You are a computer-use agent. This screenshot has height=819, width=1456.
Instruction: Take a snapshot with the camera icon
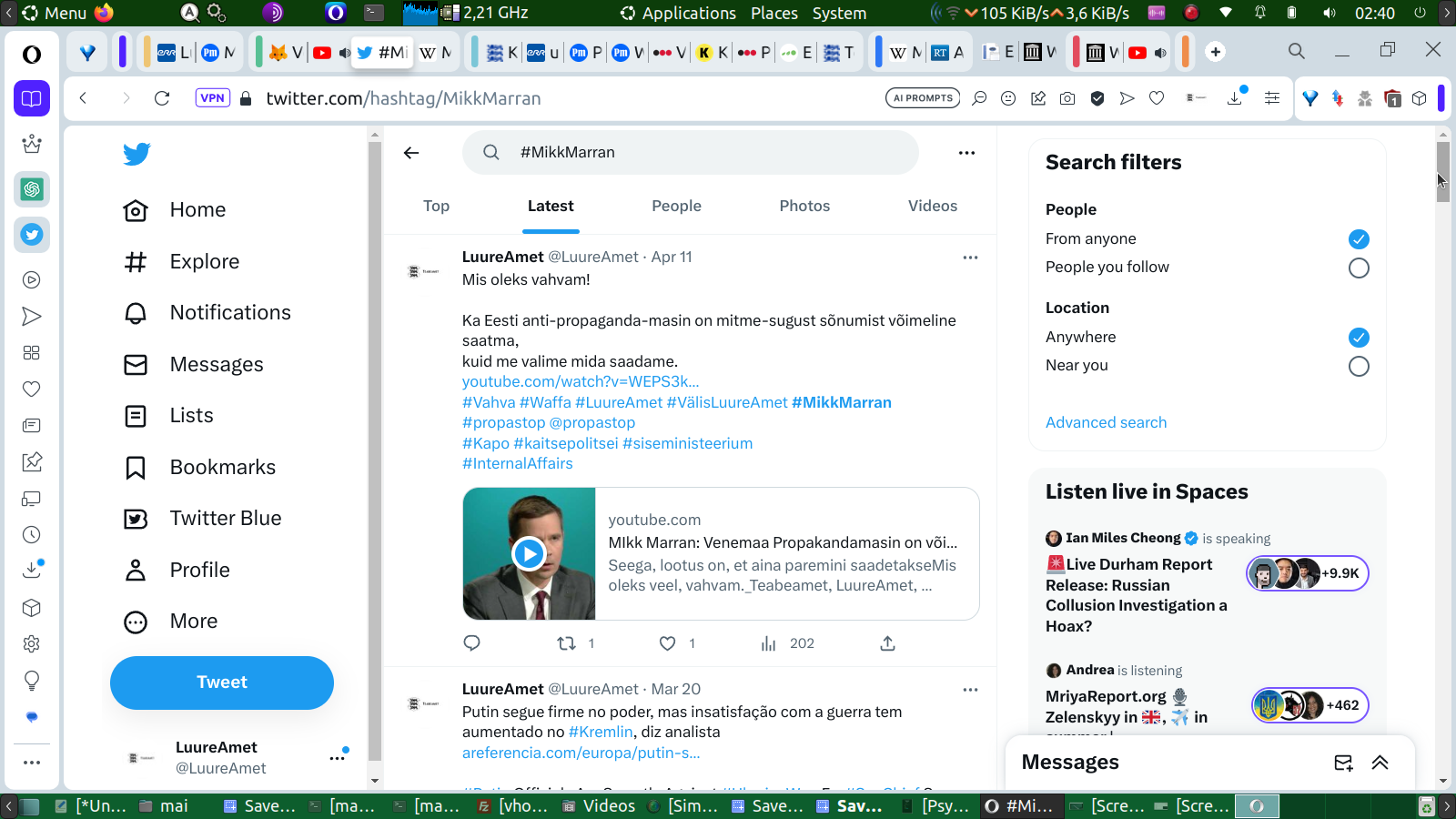point(1067,98)
